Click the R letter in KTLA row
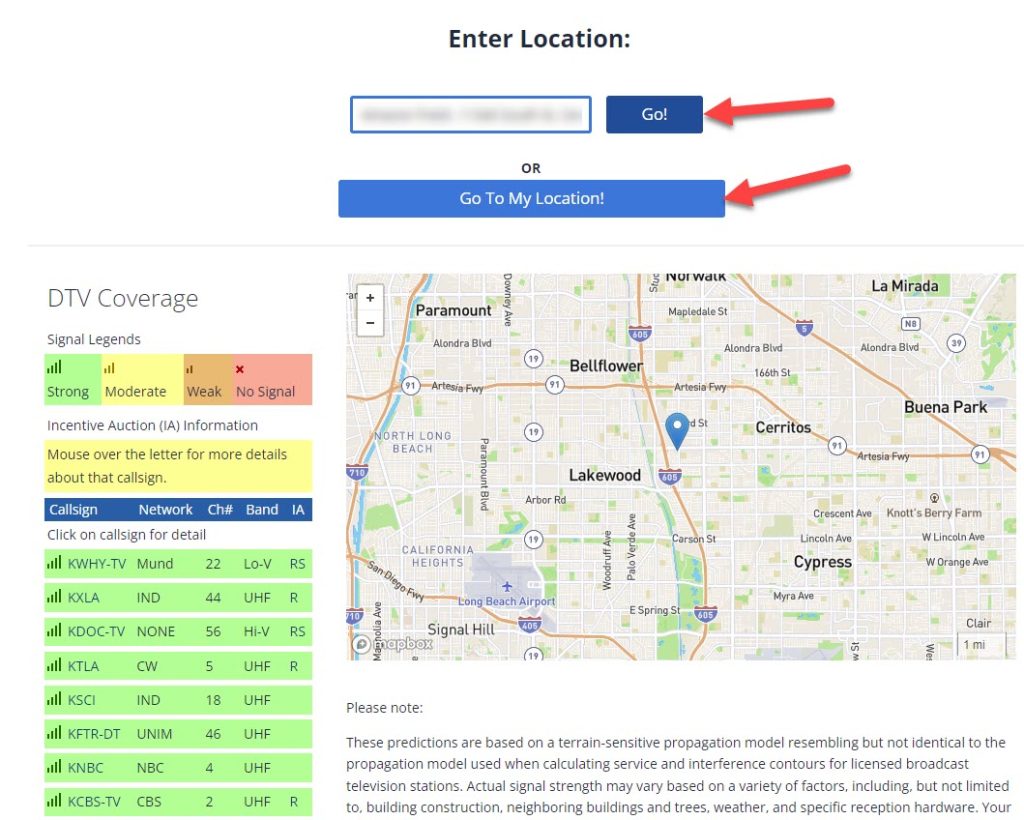 (x=294, y=666)
